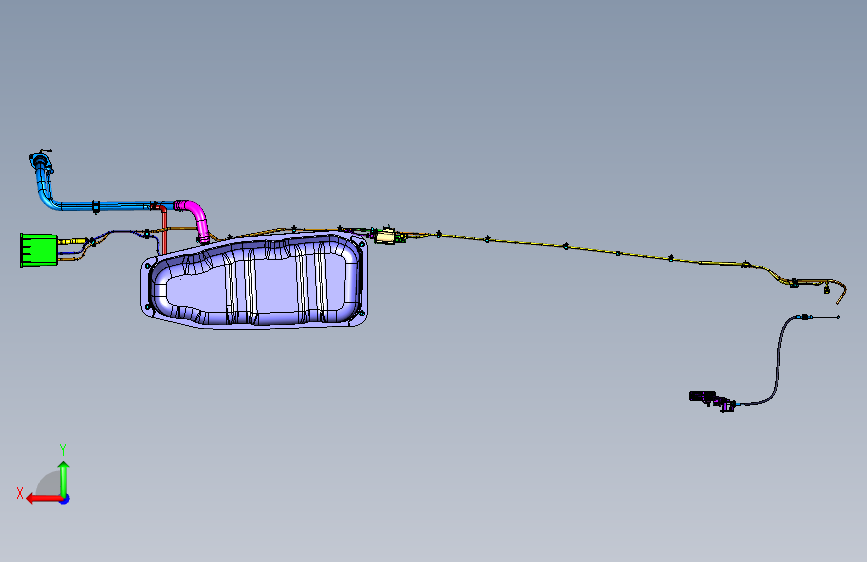
Task: Select the beige fuel filter component
Action: (385, 237)
